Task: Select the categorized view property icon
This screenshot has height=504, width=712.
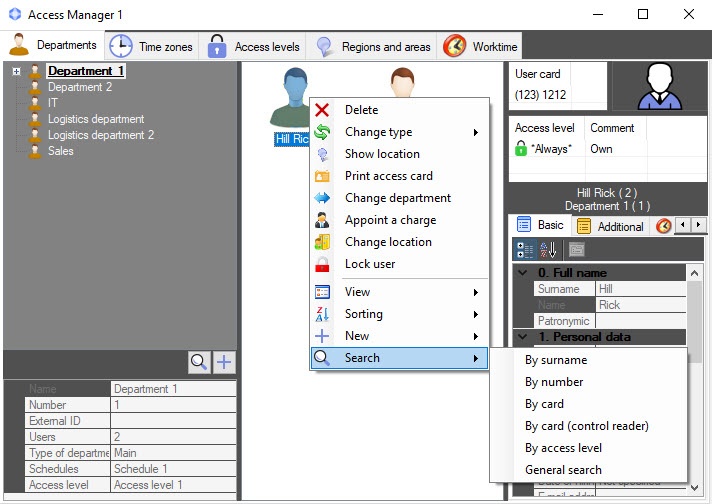Action: pyautogui.click(x=524, y=250)
